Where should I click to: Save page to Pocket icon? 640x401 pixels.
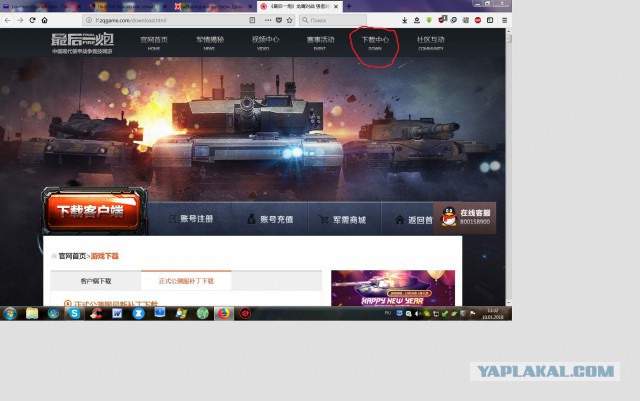[279, 20]
